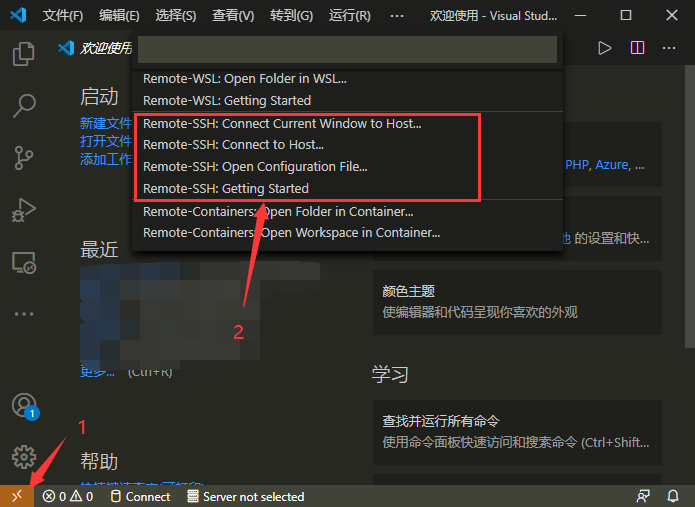Screen dimensions: 695x507
Task: Open the notifications bell icon
Action: point(673,496)
